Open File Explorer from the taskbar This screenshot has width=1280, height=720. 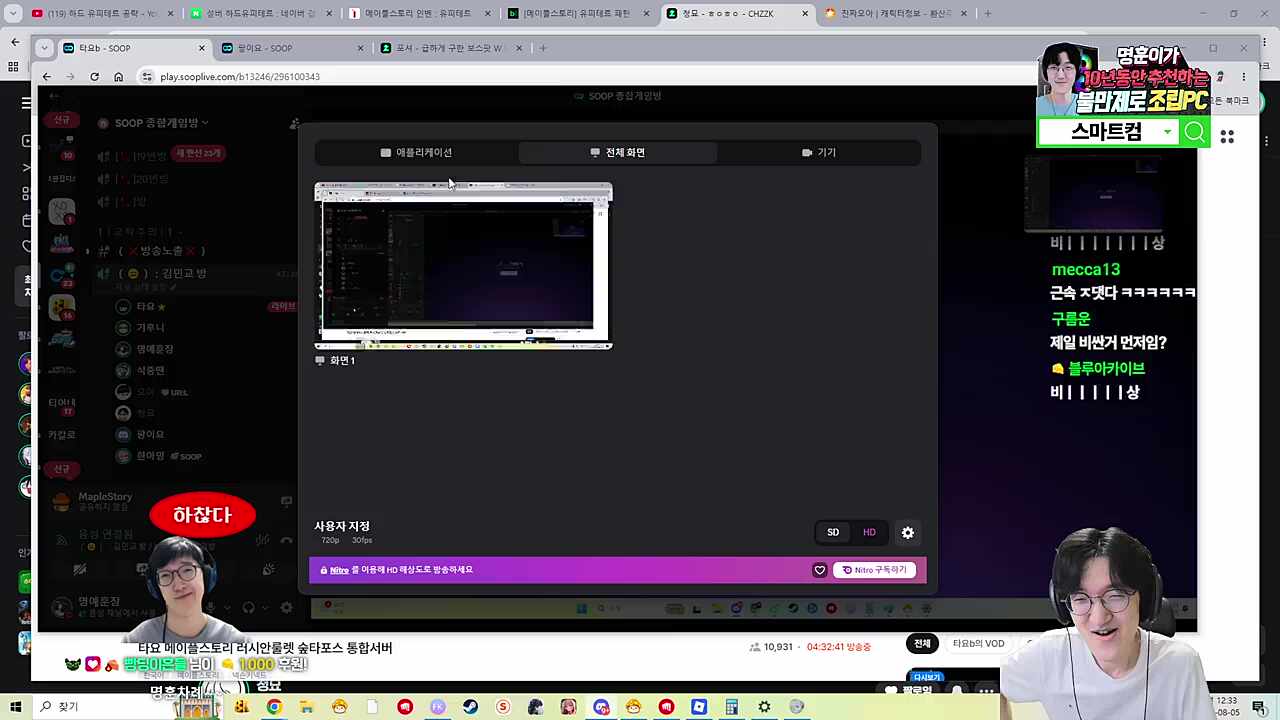click(x=307, y=707)
